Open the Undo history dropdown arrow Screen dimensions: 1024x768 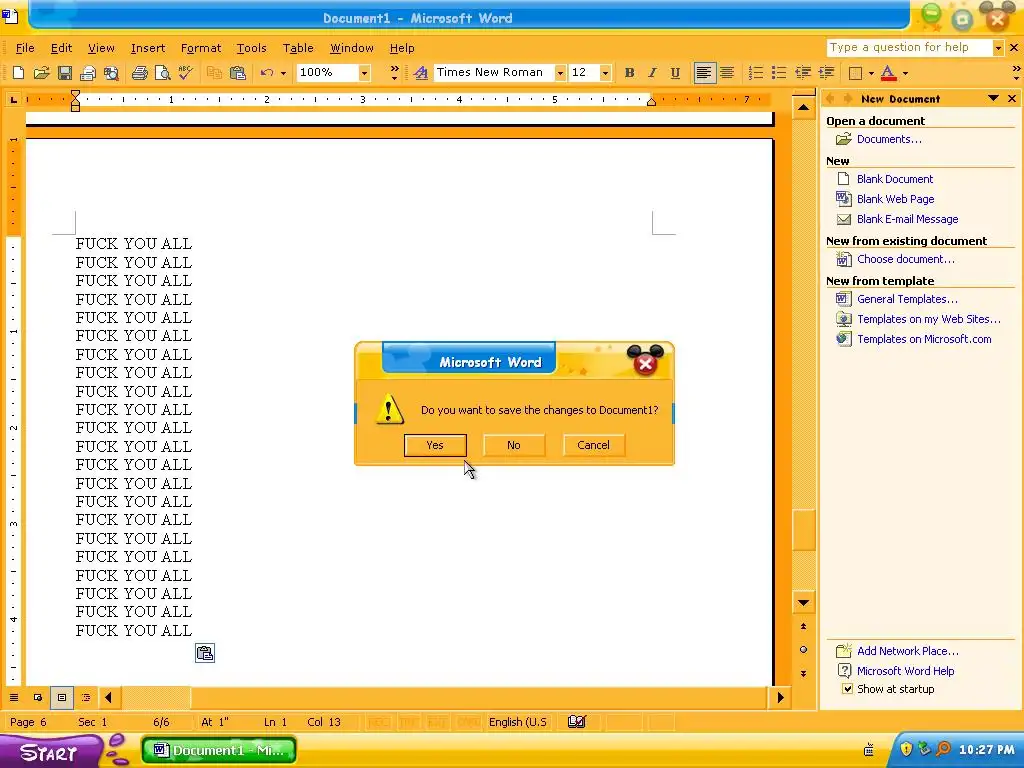[x=283, y=73]
